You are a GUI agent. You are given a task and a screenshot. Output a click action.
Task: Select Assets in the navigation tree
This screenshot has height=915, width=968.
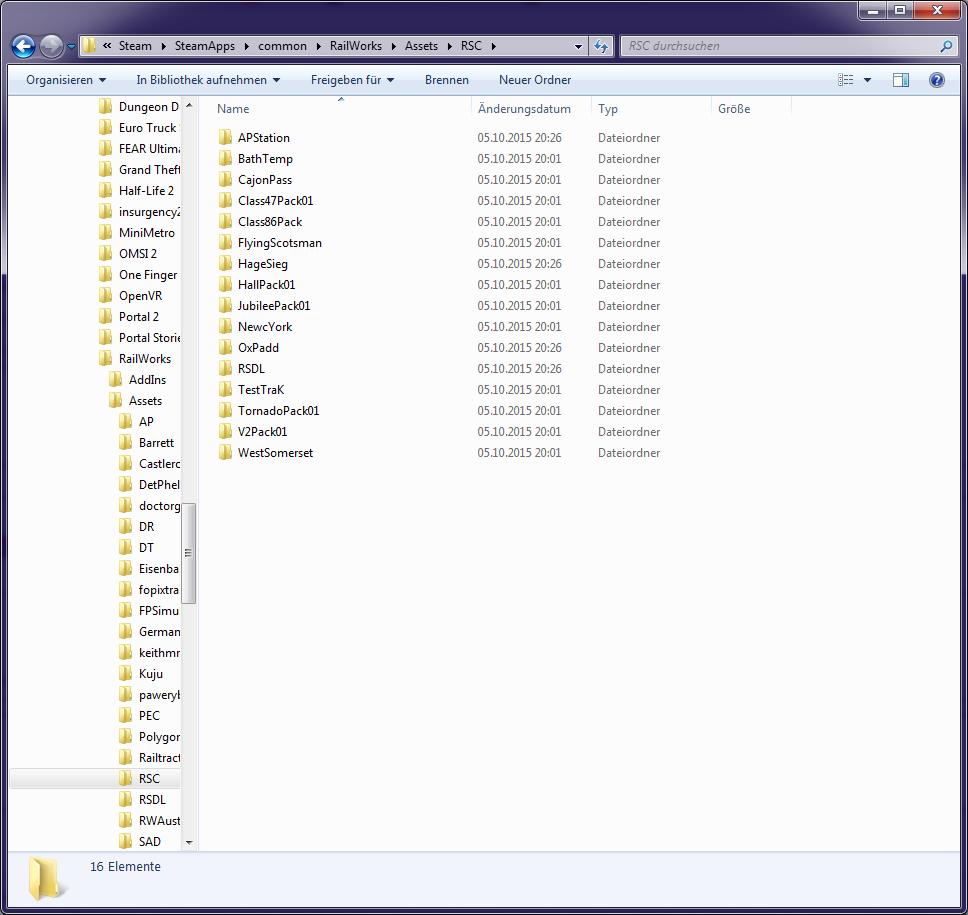point(145,401)
